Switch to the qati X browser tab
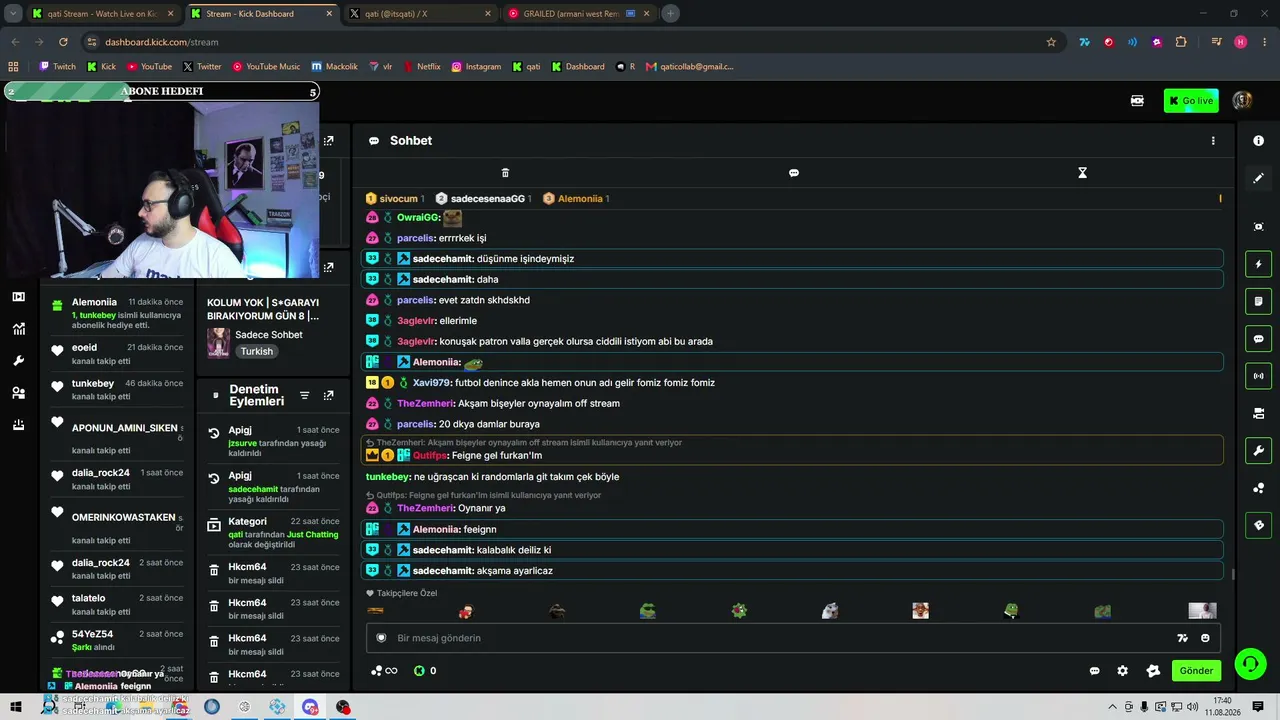 coord(420,14)
